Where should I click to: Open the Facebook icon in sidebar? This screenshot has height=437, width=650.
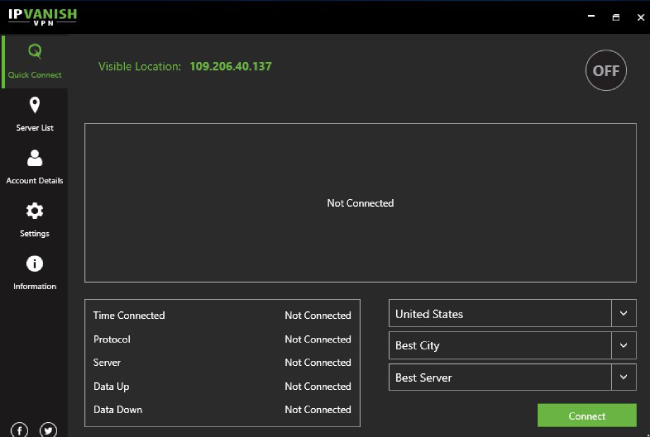(x=19, y=430)
